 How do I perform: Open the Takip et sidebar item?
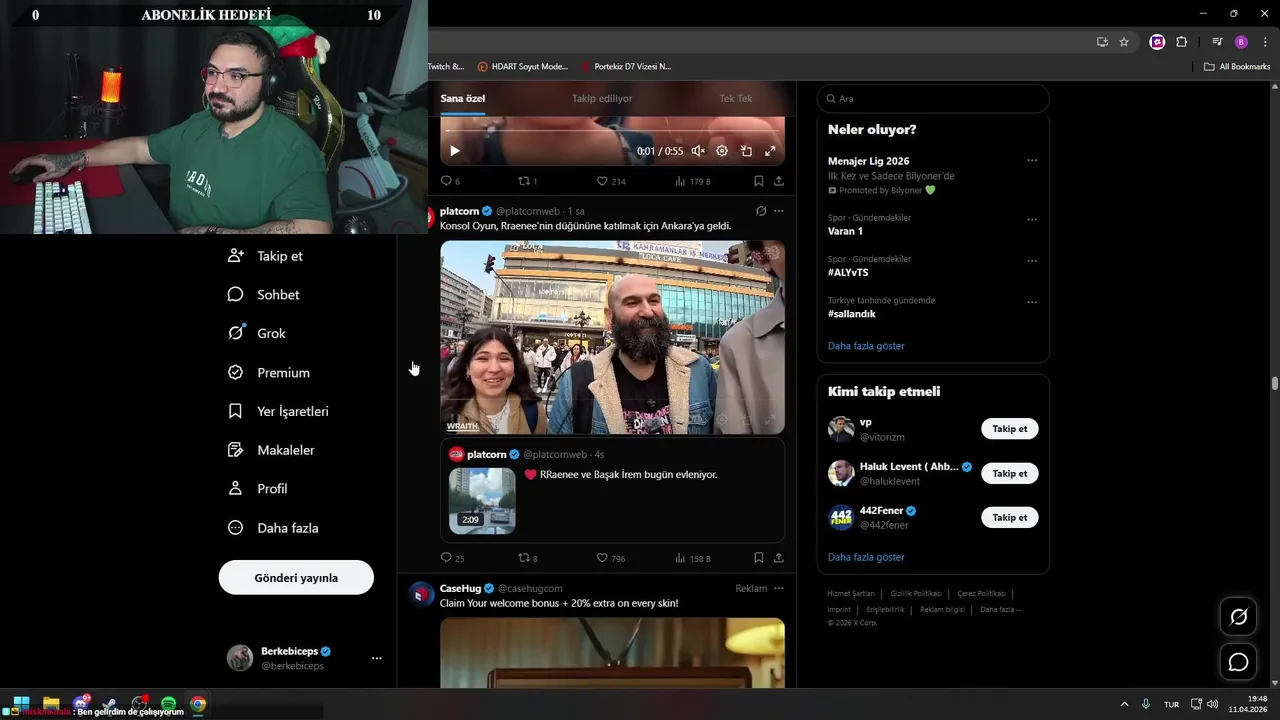(x=265, y=256)
